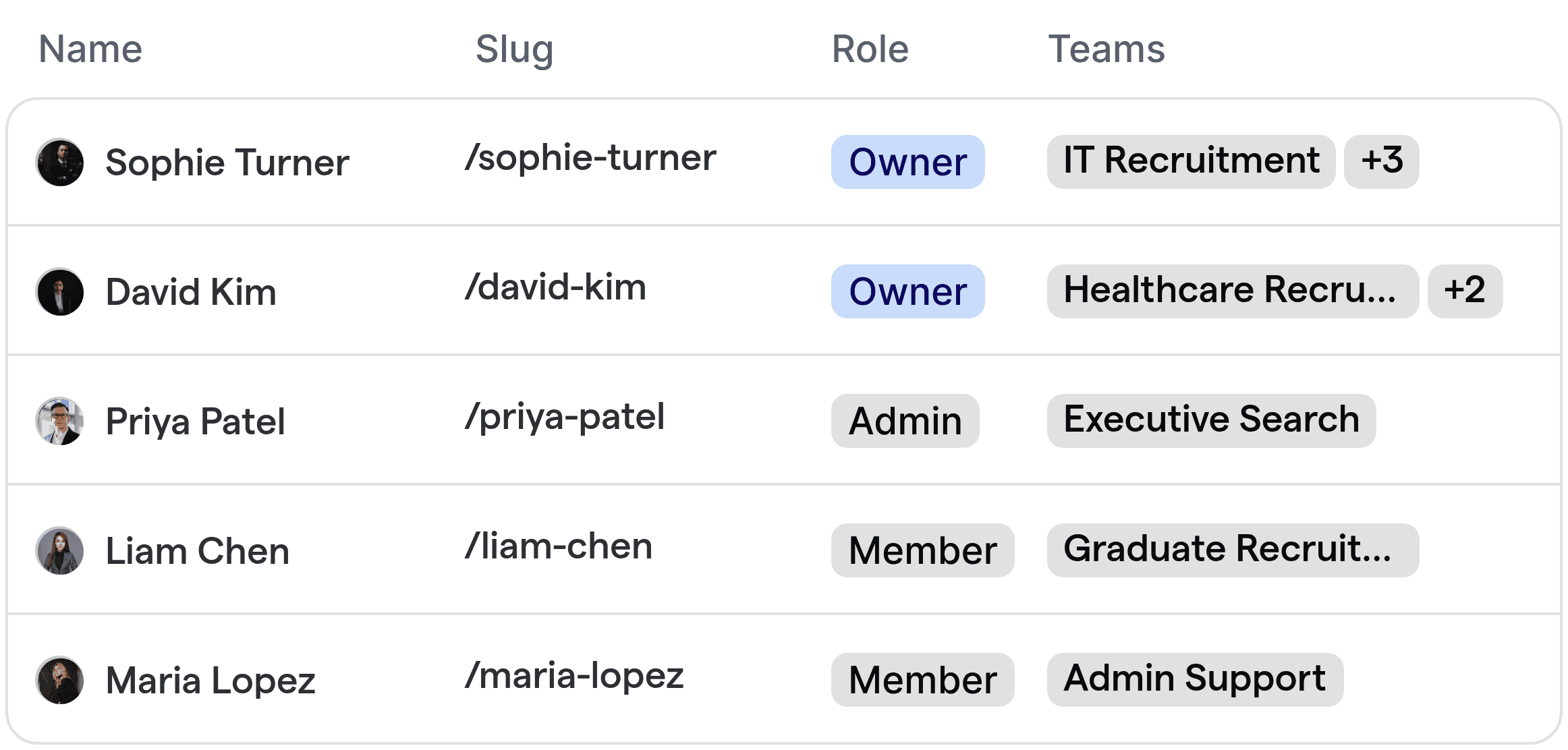Screen dimensions: 1568x750
Task: Select the Admin badge for Priya Patel
Action: point(904,421)
